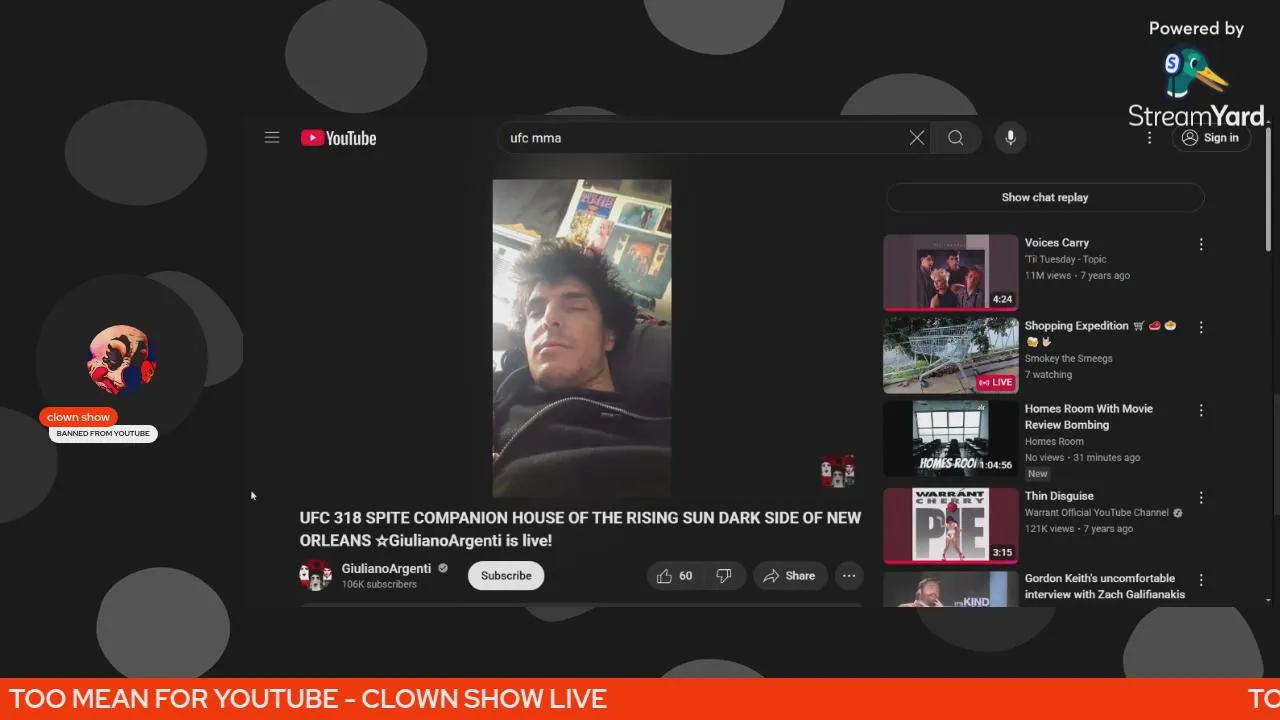Dislike the video with thumbs down
Viewport: 1280px width, 720px height.
point(724,576)
